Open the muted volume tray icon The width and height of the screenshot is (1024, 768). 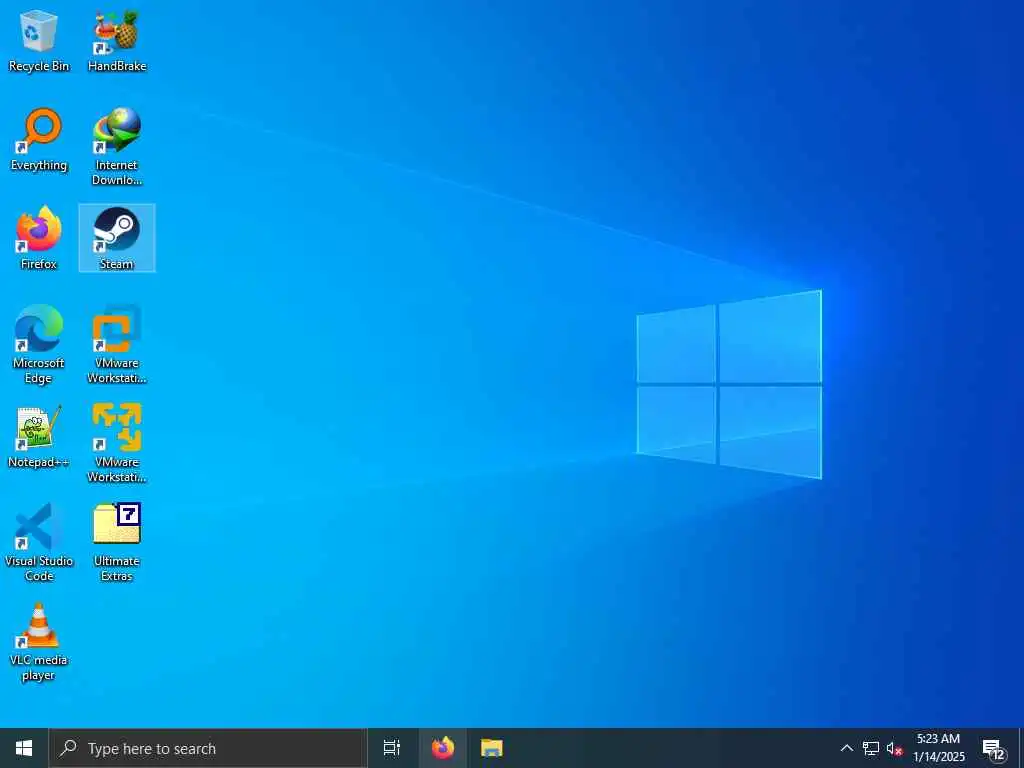point(894,748)
